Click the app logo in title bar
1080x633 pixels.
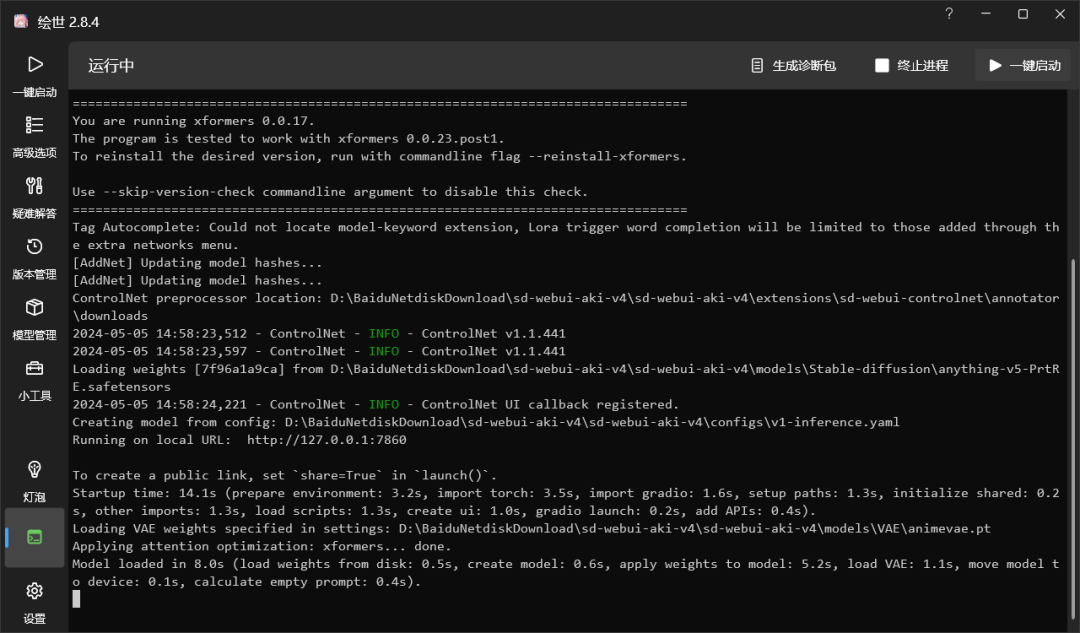tap(20, 21)
